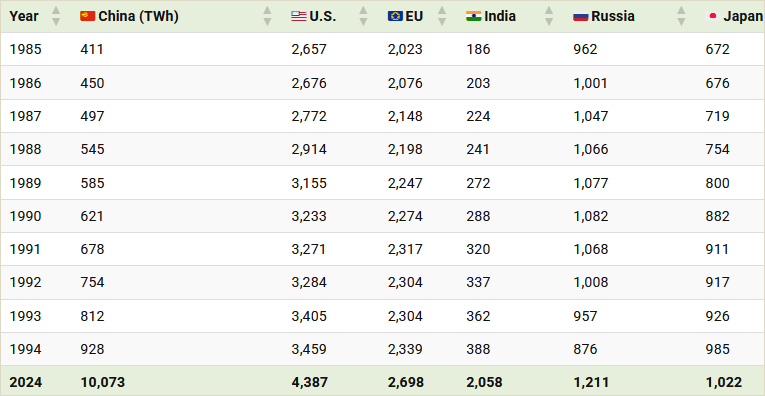Click the Russia flag icon
The width and height of the screenshot is (765, 396).
pos(581,16)
